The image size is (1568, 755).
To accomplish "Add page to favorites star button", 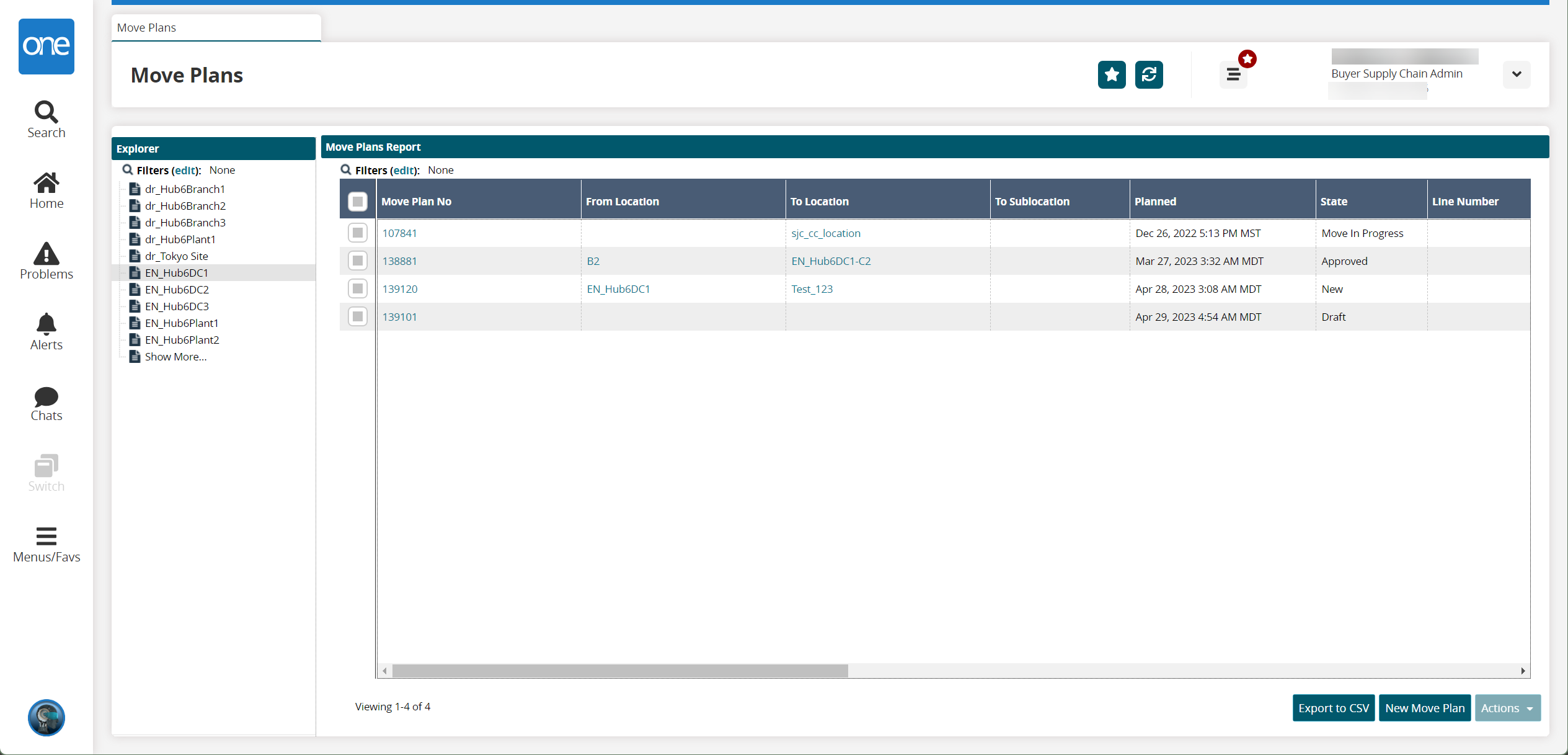I will 1112,74.
